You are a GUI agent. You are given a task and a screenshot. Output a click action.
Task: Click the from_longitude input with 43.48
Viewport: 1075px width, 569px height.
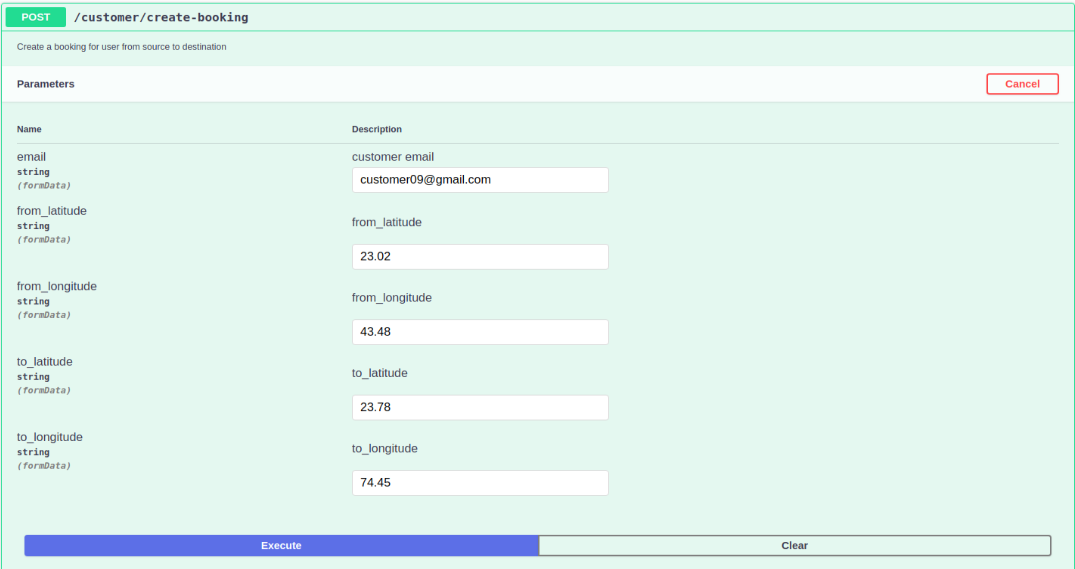click(x=480, y=332)
